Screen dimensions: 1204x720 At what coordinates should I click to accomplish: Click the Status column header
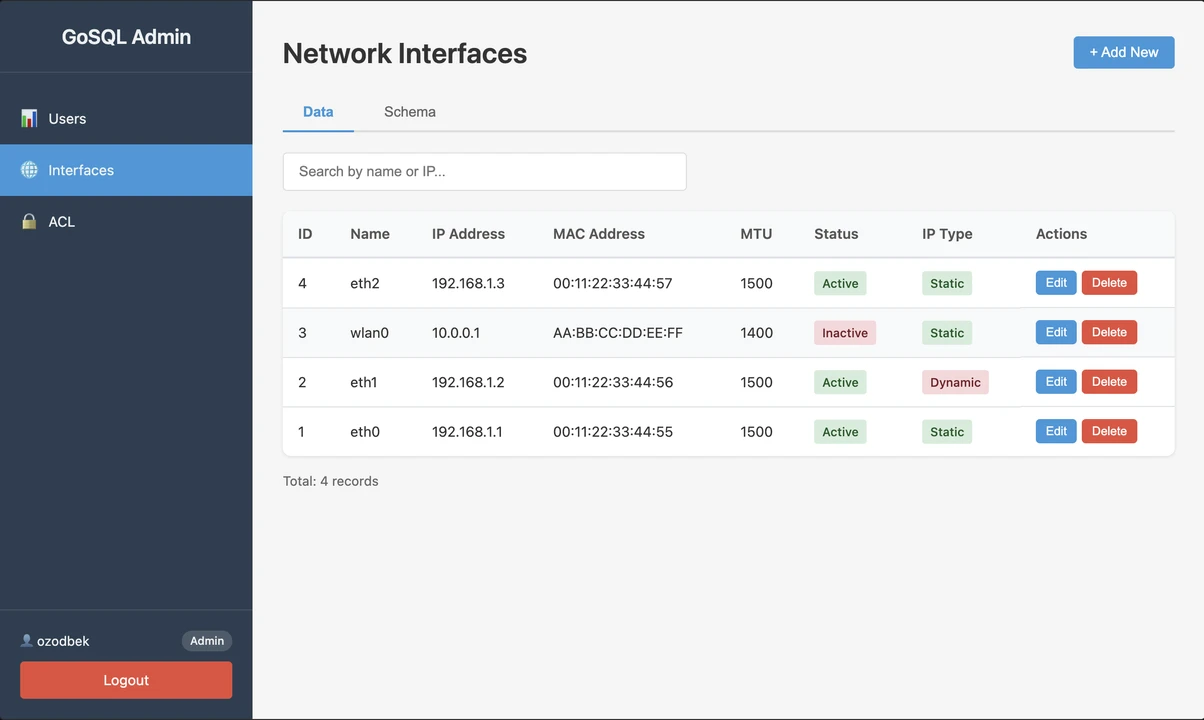(836, 234)
